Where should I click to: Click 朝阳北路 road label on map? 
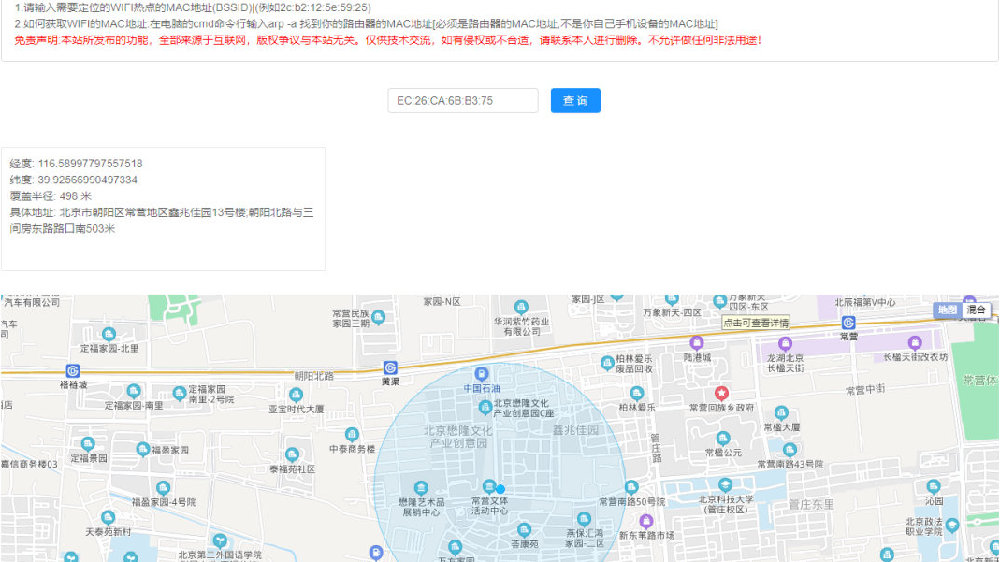coord(314,376)
